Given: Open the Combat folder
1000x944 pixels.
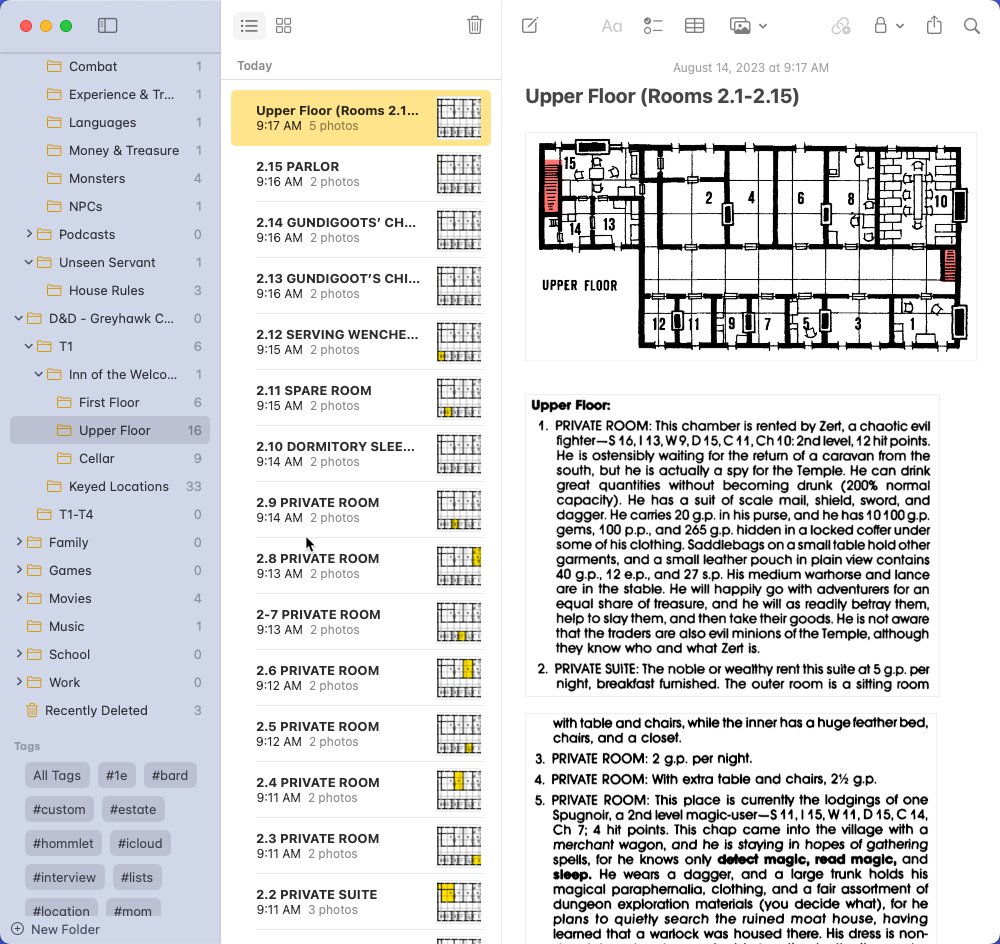Looking at the screenshot, I should (x=110, y=66).
